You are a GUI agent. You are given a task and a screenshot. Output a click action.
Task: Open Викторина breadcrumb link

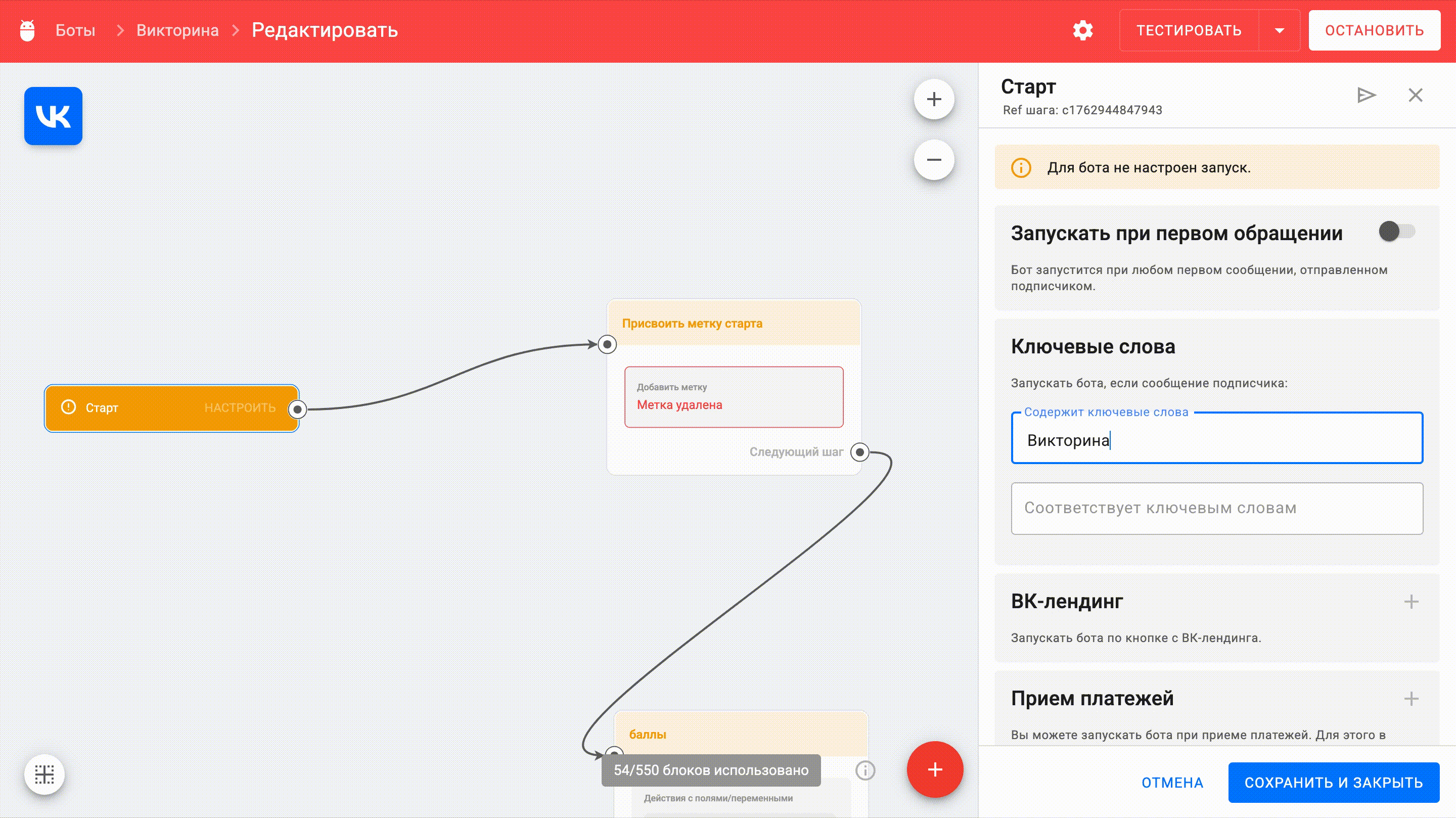tap(177, 30)
